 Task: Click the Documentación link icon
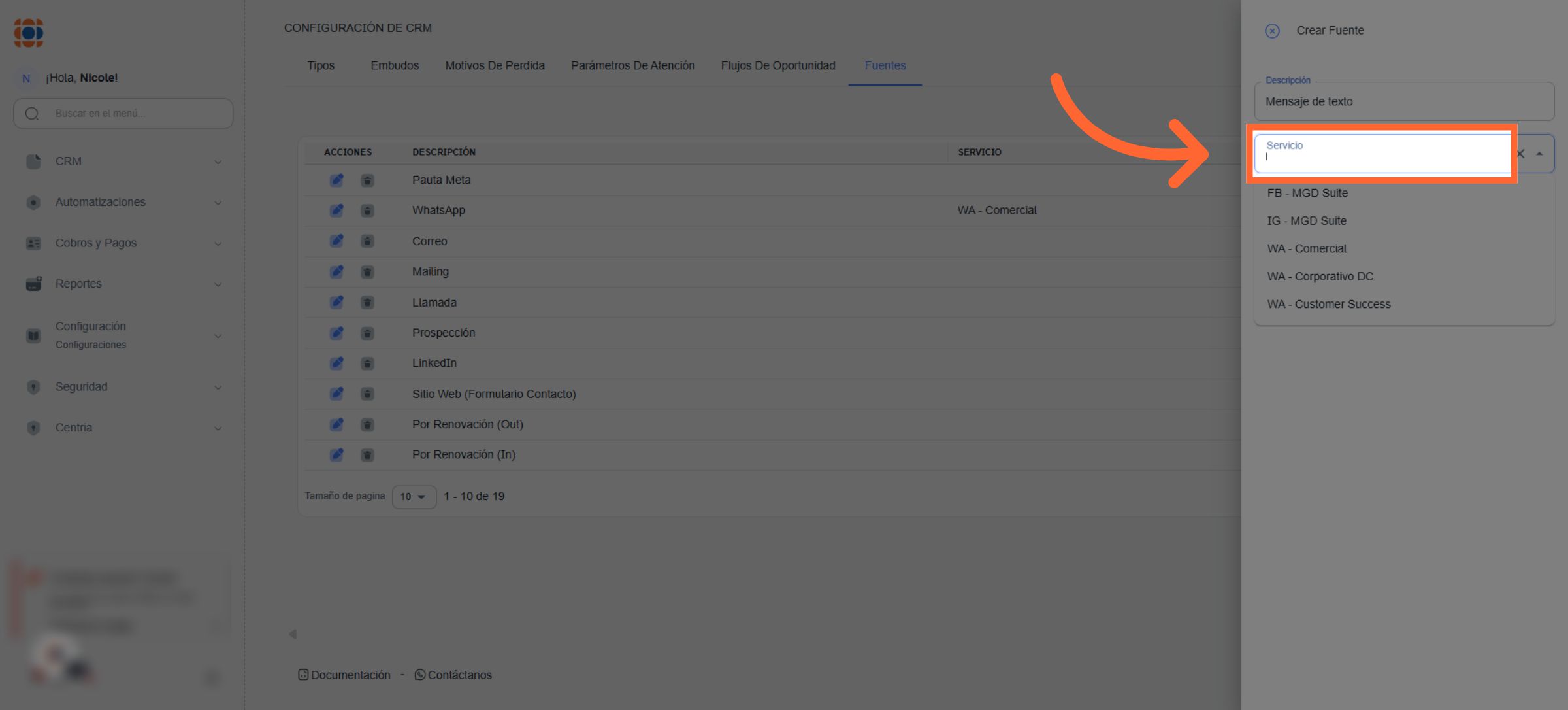[303, 675]
